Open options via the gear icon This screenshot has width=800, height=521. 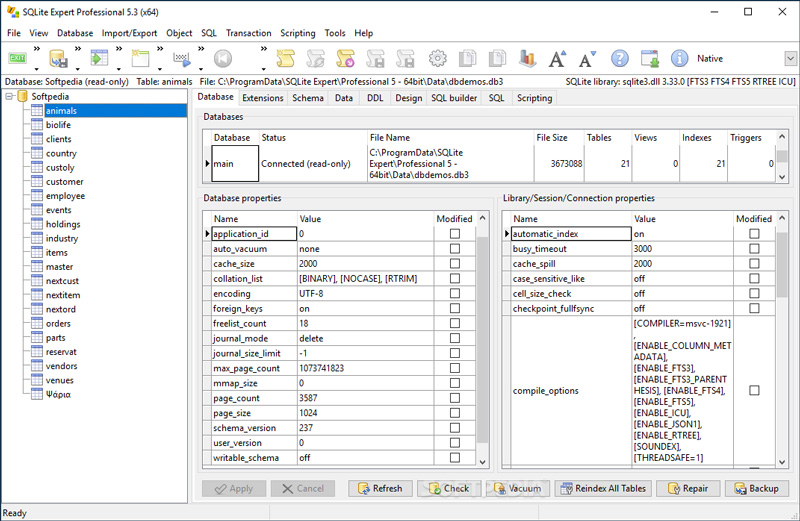tap(437, 59)
